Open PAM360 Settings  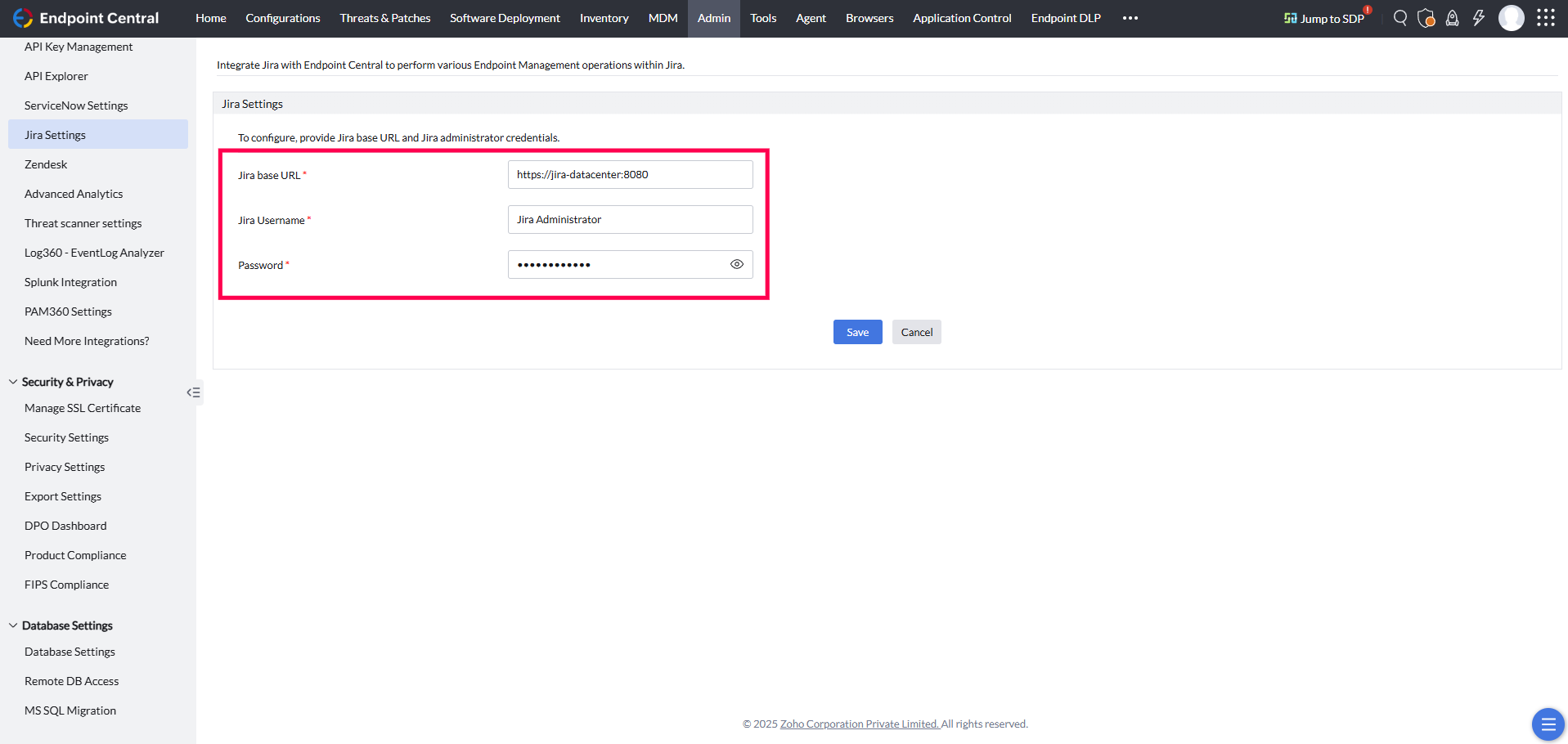coord(68,311)
